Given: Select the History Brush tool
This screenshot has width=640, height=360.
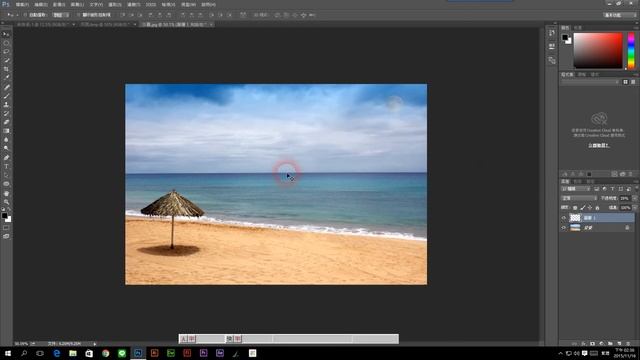Looking at the screenshot, I should click(6, 113).
